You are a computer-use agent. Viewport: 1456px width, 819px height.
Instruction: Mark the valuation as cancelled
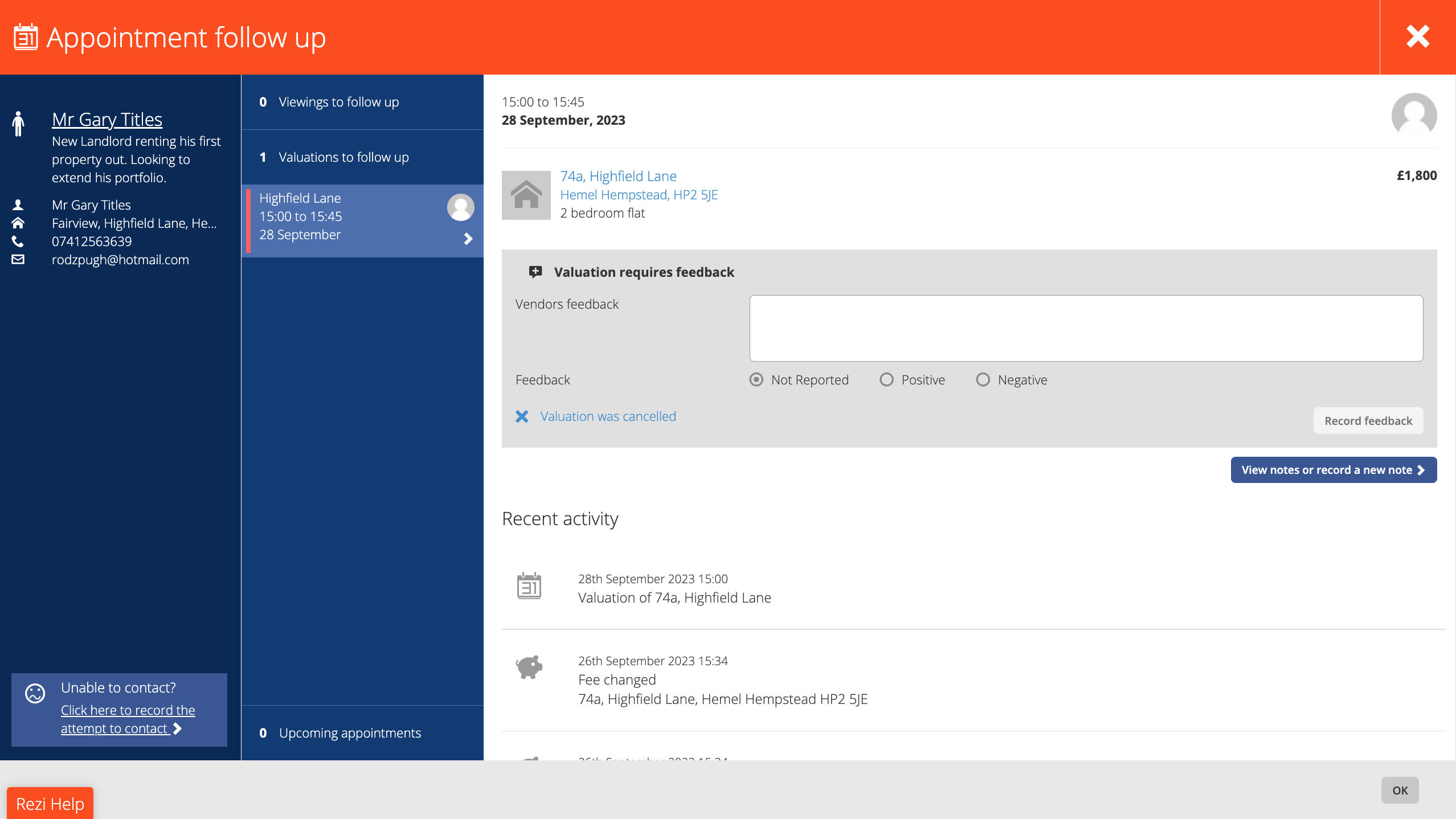[608, 416]
